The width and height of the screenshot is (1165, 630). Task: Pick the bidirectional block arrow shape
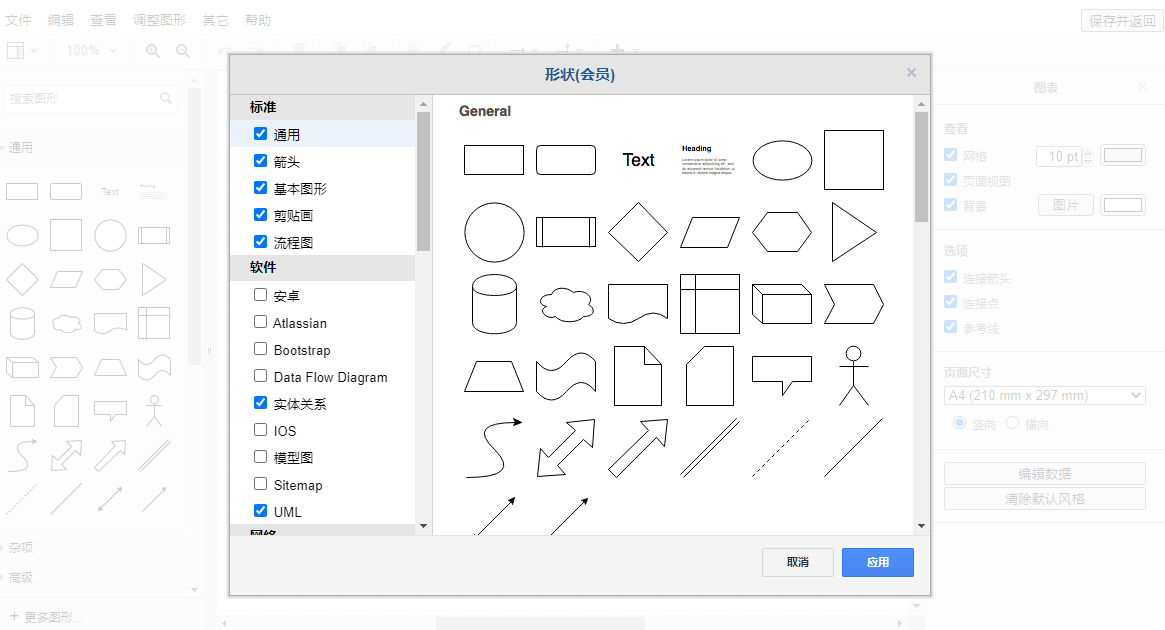566,448
